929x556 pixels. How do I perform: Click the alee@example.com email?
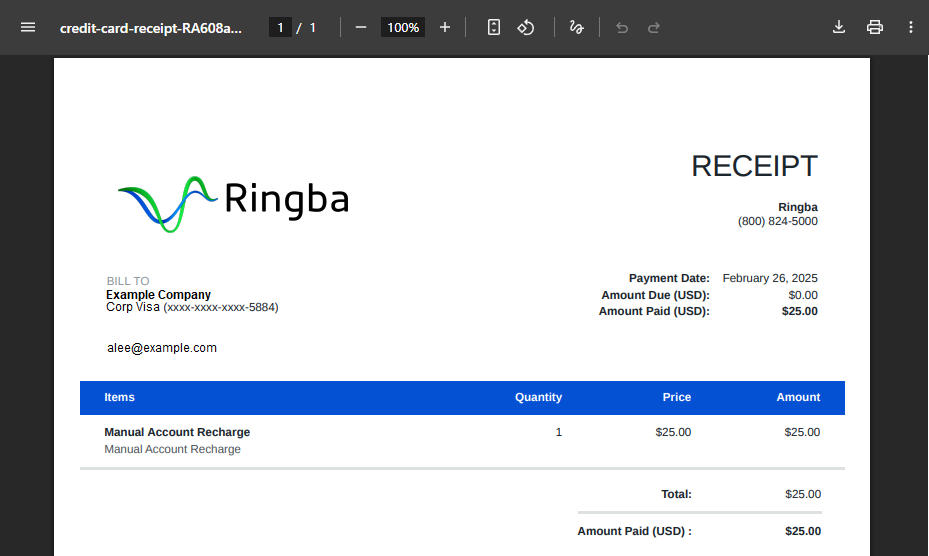pyautogui.click(x=162, y=348)
